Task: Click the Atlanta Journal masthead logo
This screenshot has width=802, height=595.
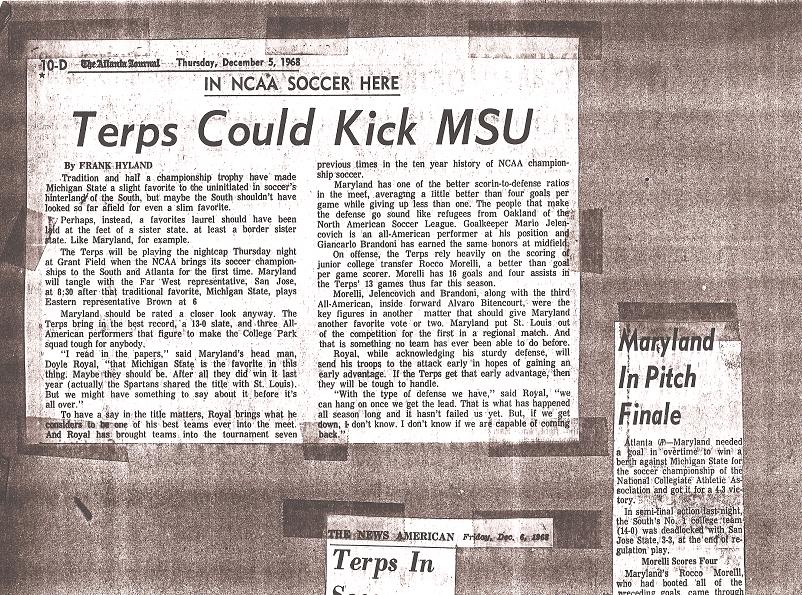Action: [120, 64]
